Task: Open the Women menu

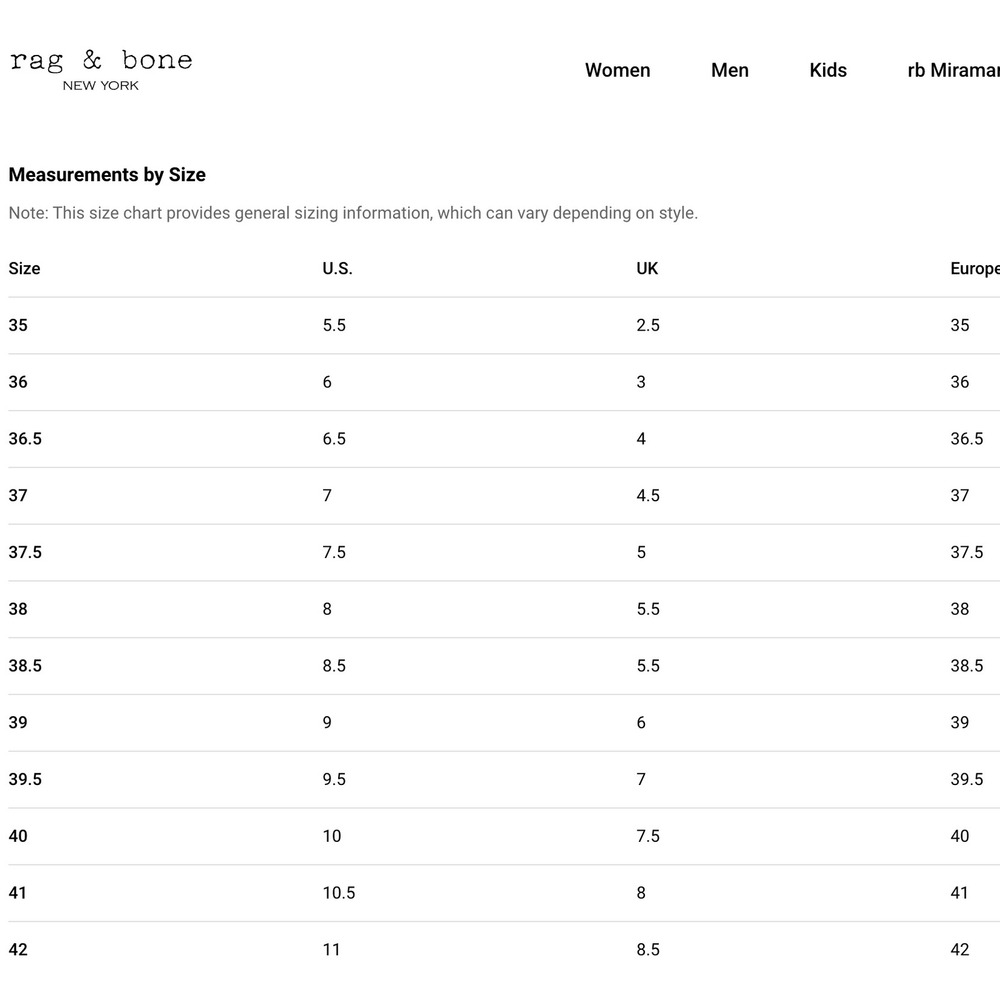Action: 617,70
